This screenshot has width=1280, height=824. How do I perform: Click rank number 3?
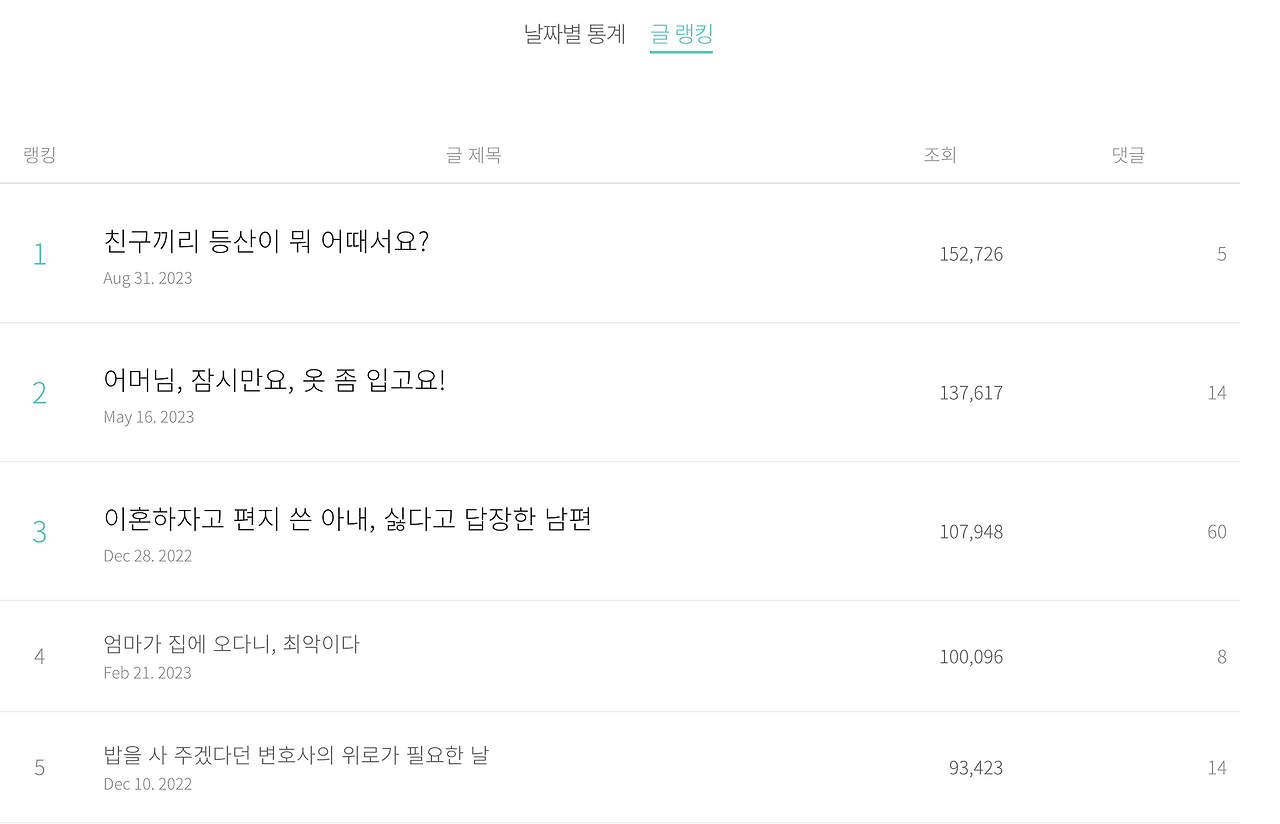[x=39, y=532]
